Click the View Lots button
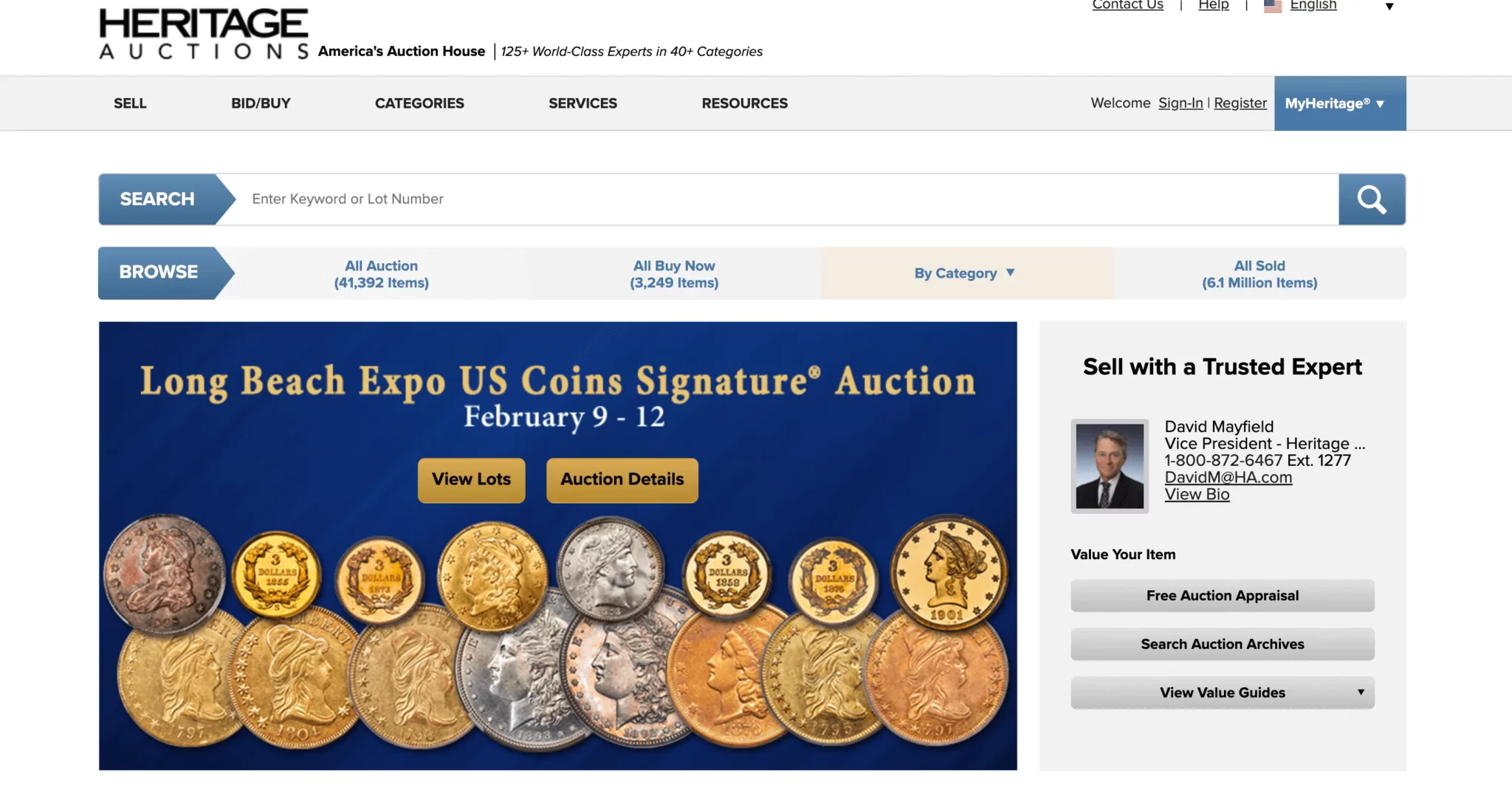Image resolution: width=1512 pixels, height=785 pixels. click(x=471, y=480)
